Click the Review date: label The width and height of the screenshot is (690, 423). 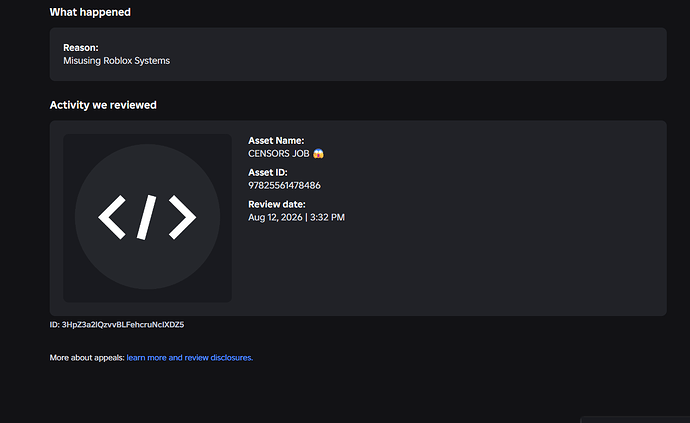tap(277, 204)
